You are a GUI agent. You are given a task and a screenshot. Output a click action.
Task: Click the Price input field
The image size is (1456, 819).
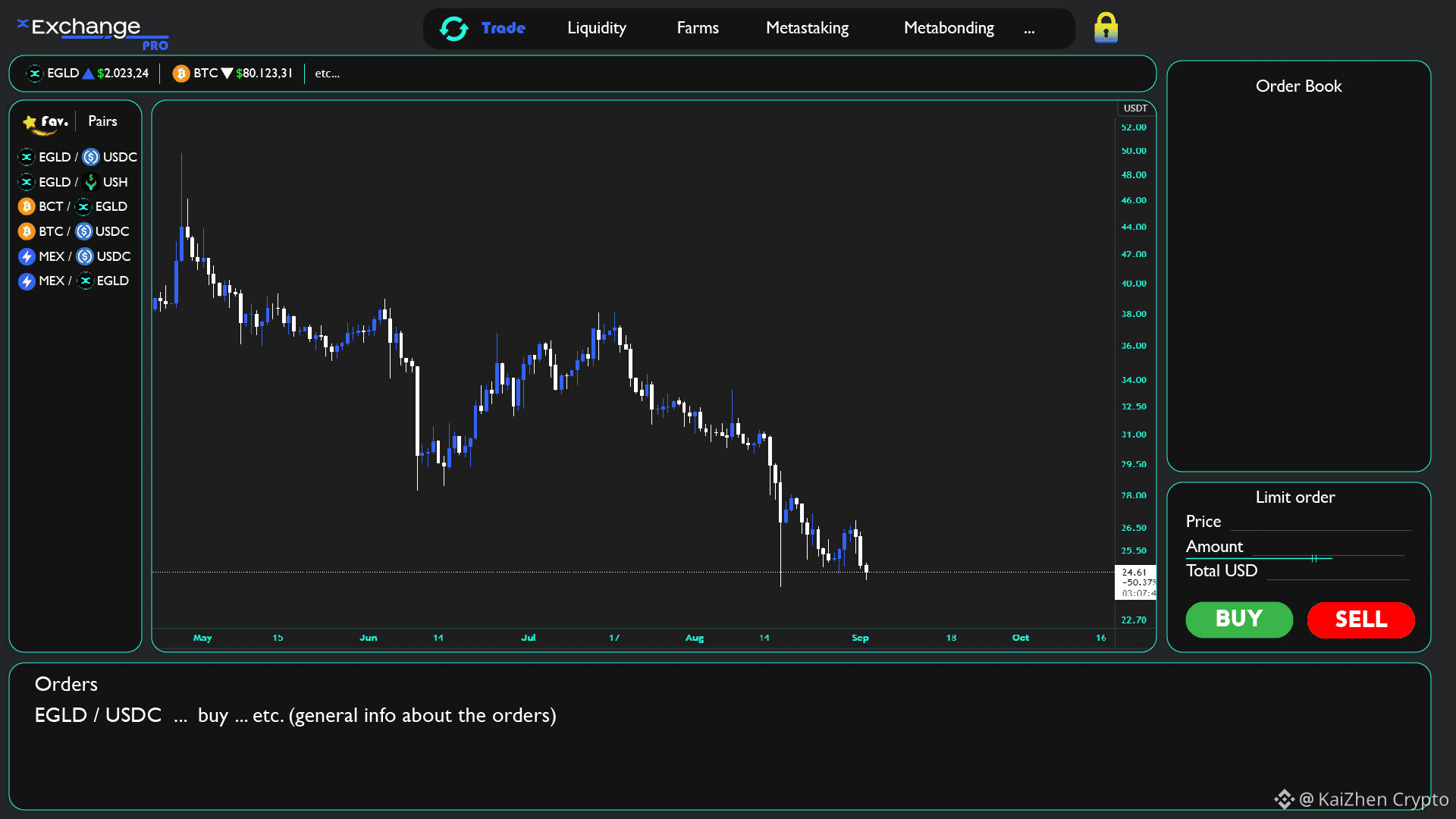[x=1319, y=522]
